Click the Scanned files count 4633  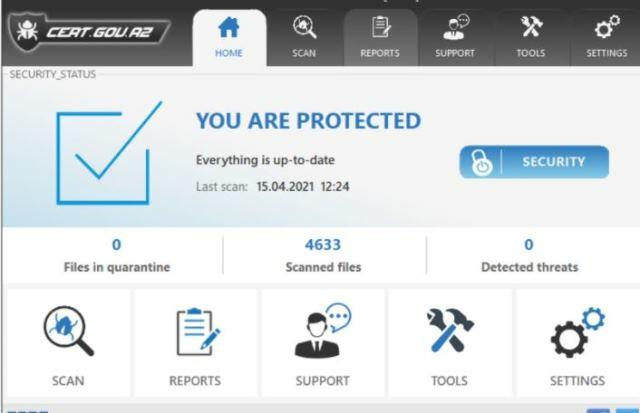322,245
